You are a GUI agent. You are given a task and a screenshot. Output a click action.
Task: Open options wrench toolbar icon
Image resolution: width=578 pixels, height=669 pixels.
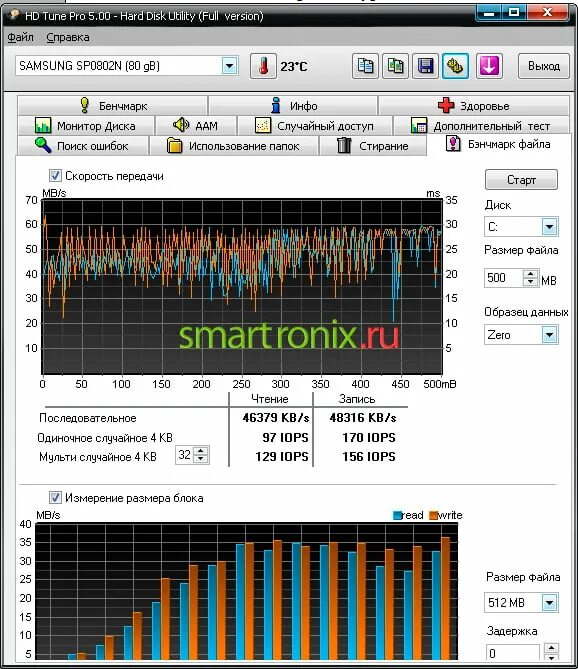tap(455, 66)
